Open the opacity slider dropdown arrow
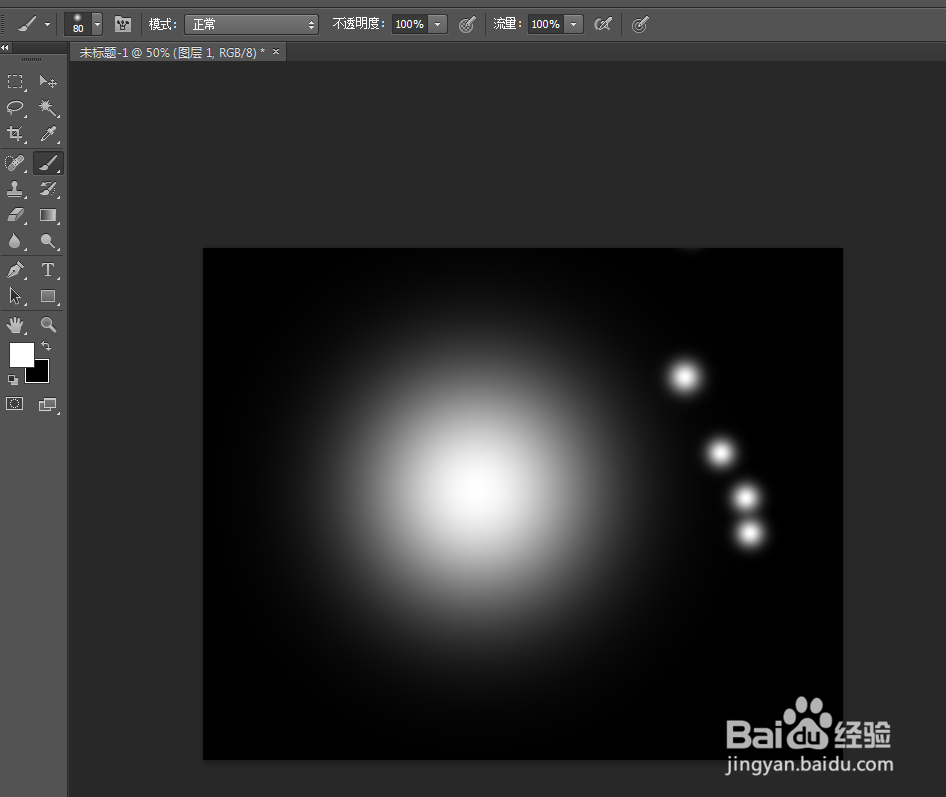Viewport: 946px width, 797px height. tap(438, 25)
